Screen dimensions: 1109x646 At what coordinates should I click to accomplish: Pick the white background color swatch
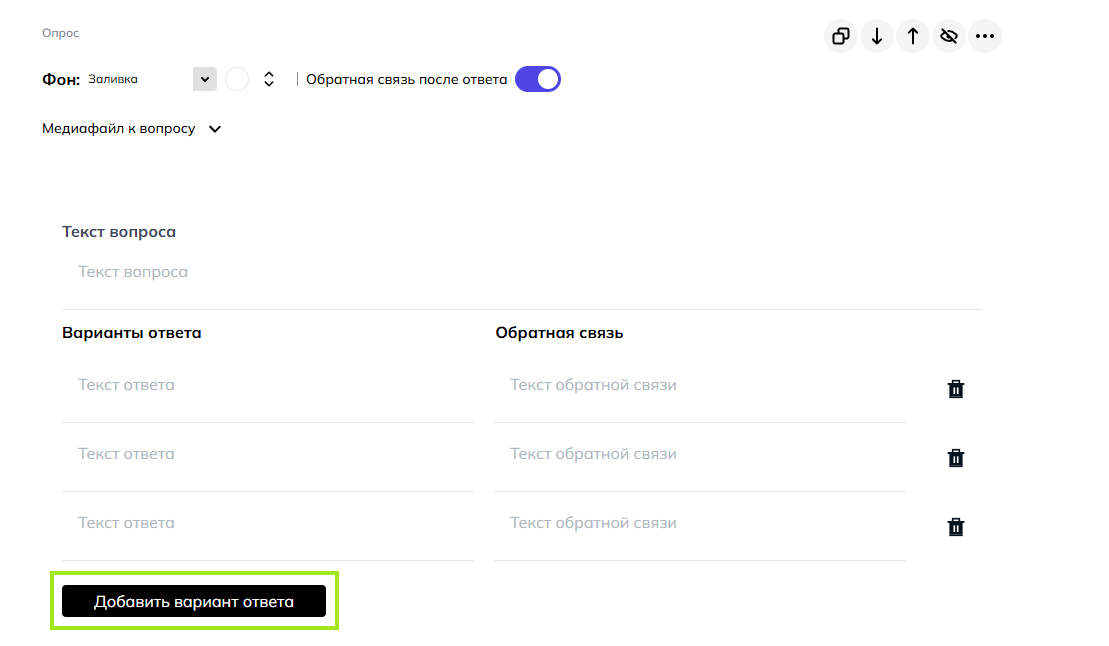(237, 79)
